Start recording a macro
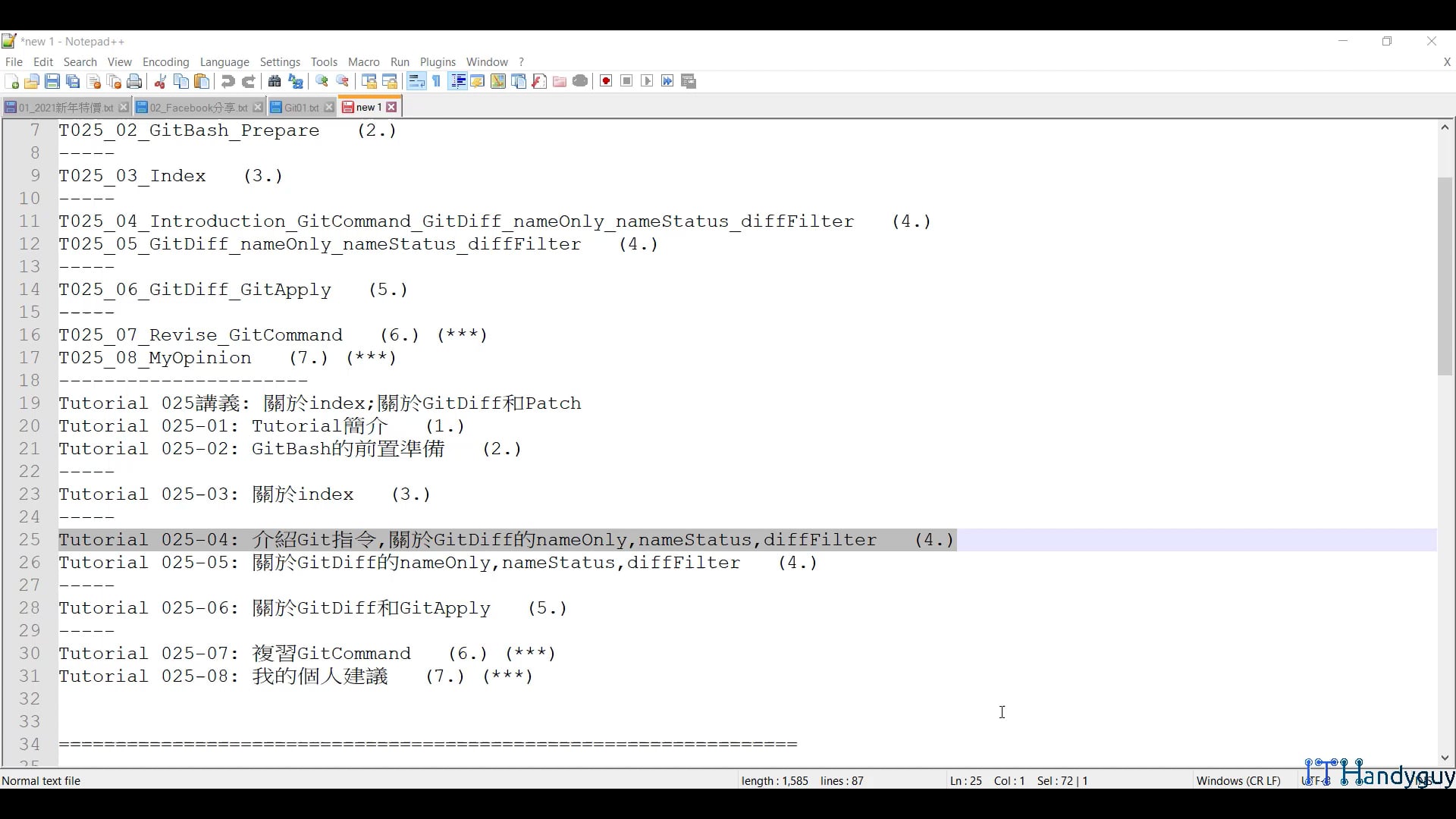 click(x=605, y=81)
